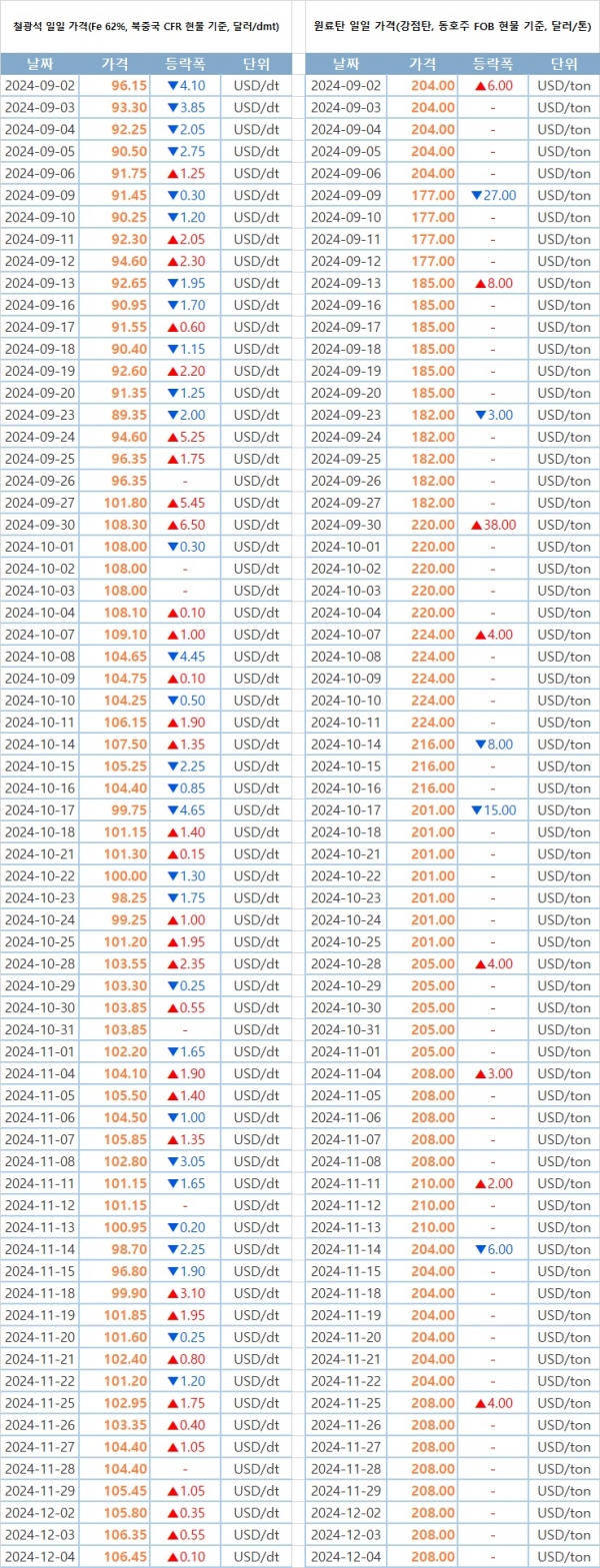Screen dimensions: 600x1568
Task: Select iron ore price 98.25
Action: pyautogui.click(x=129, y=898)
